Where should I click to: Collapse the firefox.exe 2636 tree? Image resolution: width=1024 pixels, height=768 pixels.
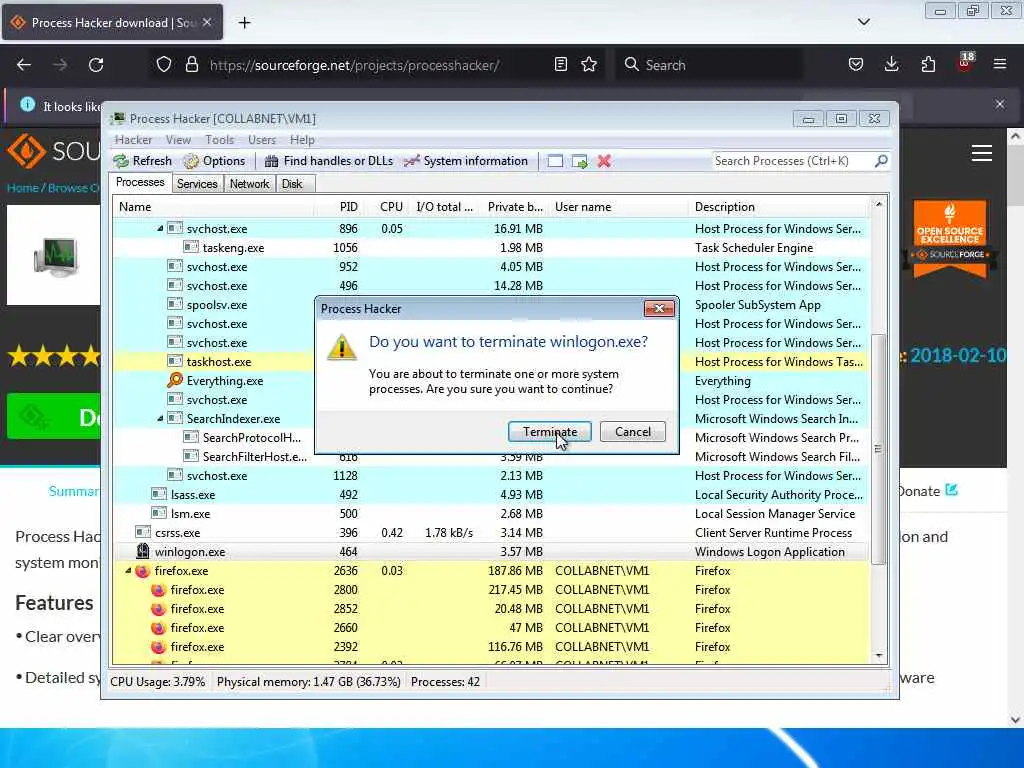tap(129, 571)
